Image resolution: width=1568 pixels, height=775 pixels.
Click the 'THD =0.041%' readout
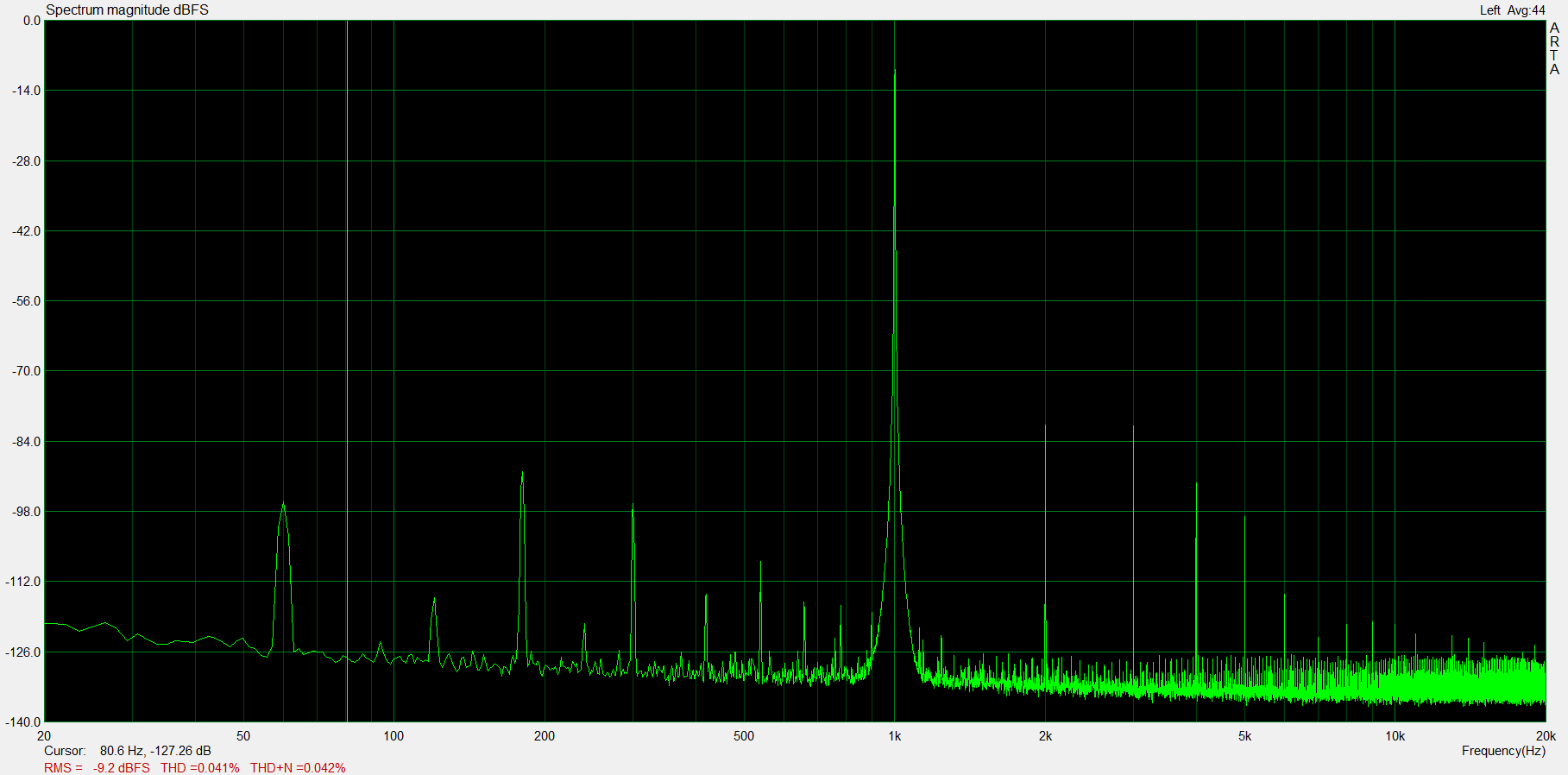click(x=200, y=767)
